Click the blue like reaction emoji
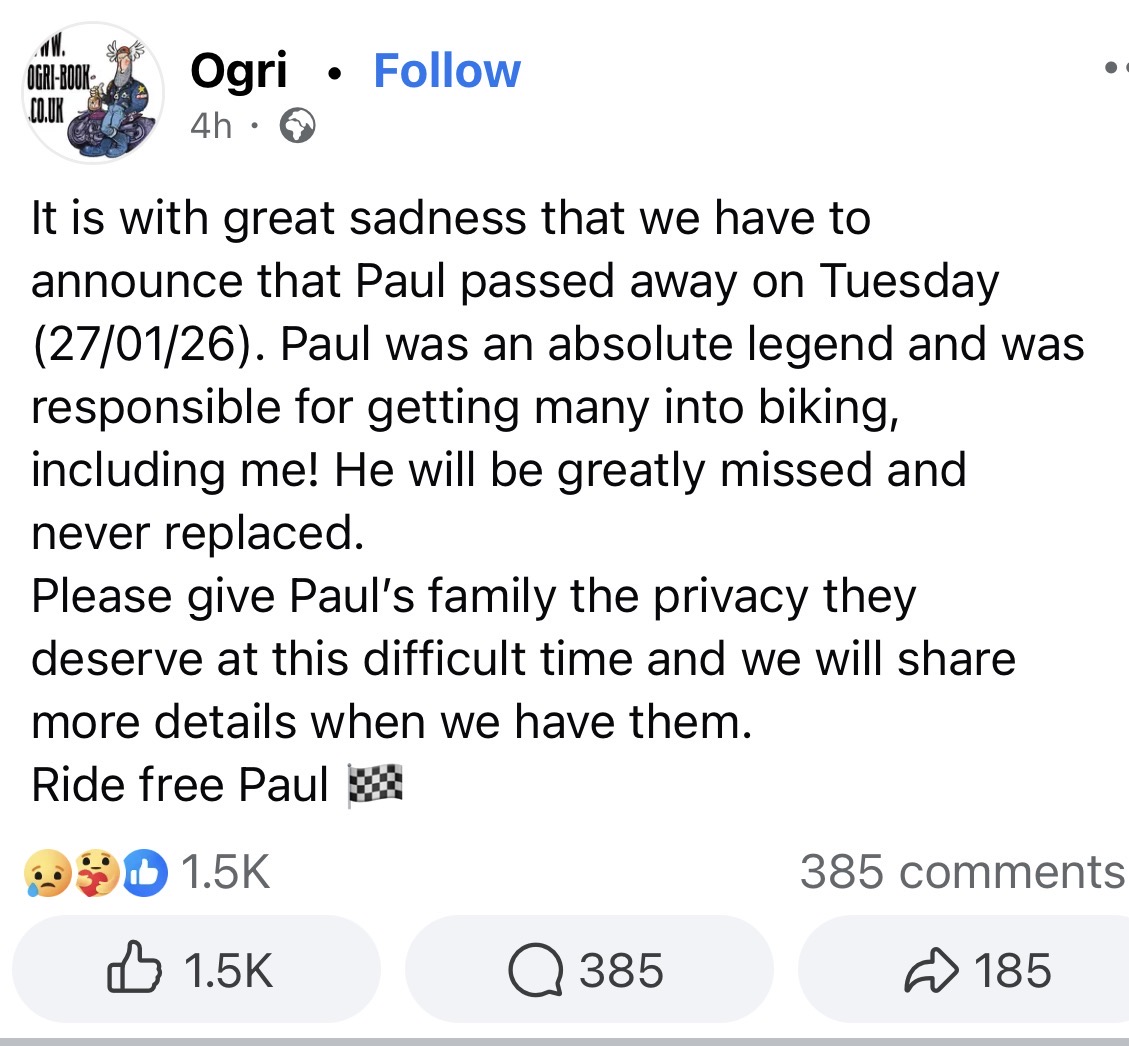Image resolution: width=1129 pixels, height=1046 pixels. tap(146, 872)
